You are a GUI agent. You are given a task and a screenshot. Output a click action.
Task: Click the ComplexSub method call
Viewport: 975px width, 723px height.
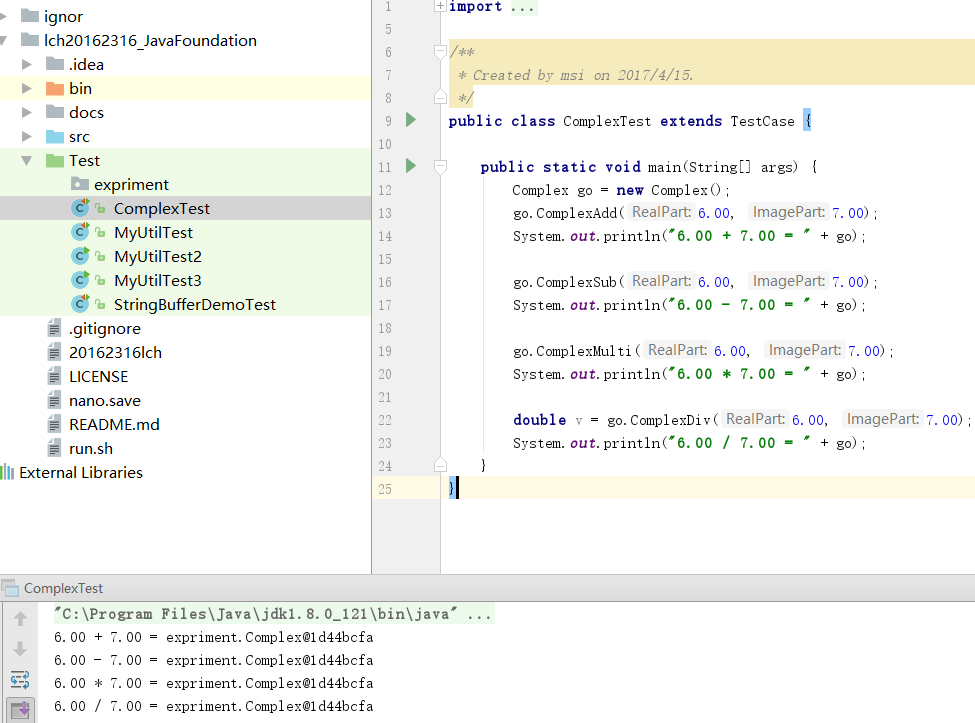tap(576, 282)
